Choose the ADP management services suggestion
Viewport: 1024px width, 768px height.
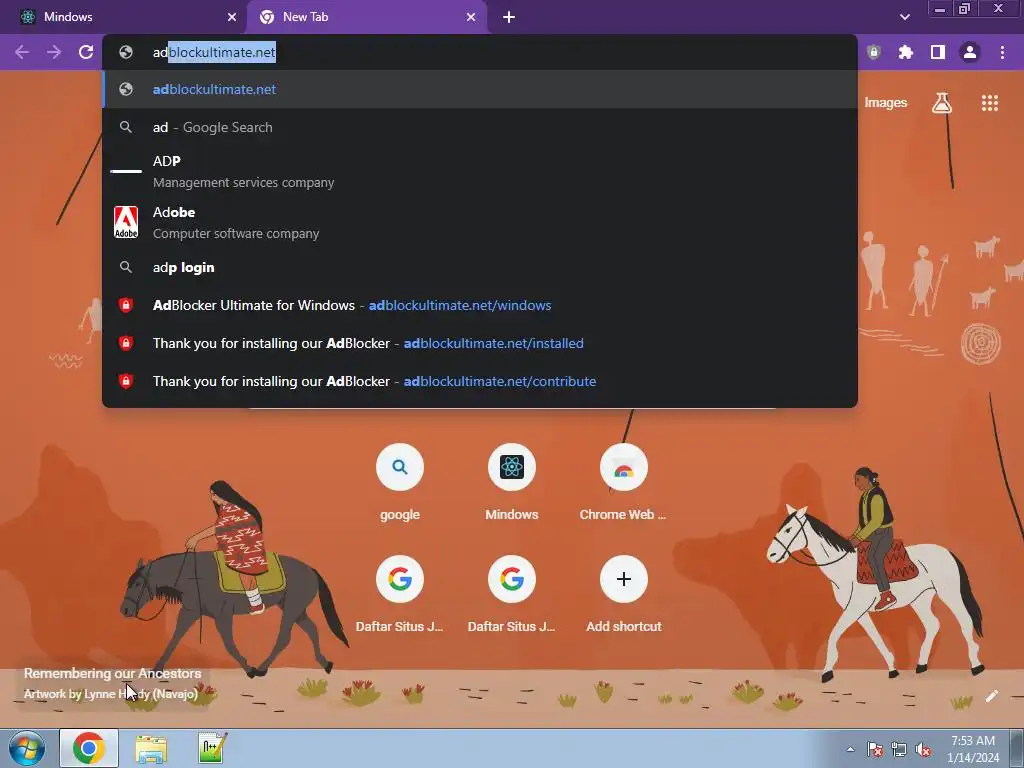click(x=479, y=172)
